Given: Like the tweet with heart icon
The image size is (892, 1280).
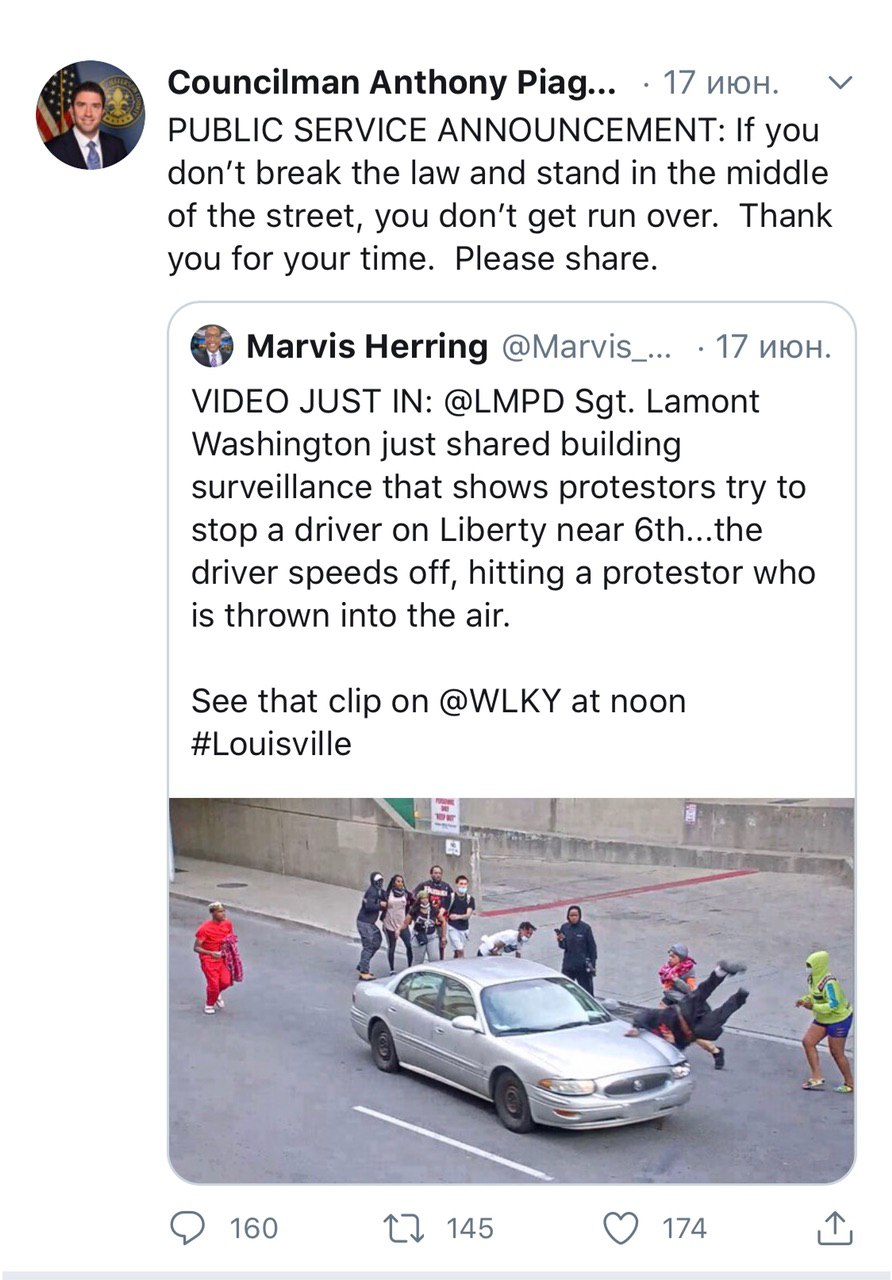Looking at the screenshot, I should tap(622, 1228).
